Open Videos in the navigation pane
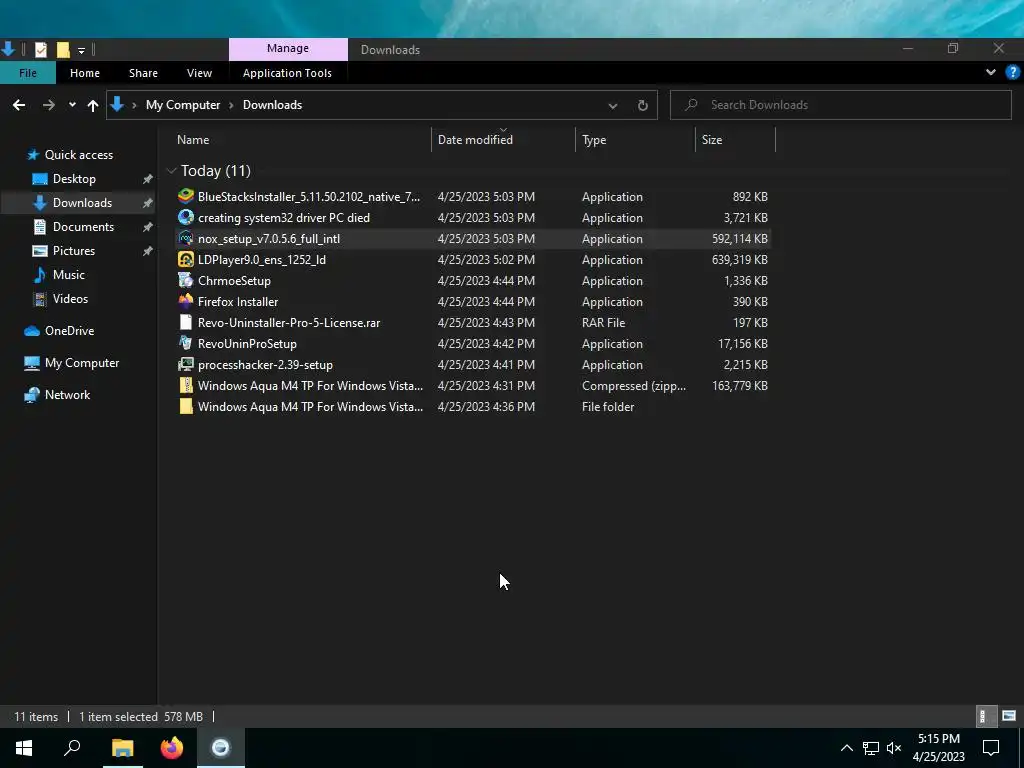Screen dimensions: 1024x768 (70, 298)
